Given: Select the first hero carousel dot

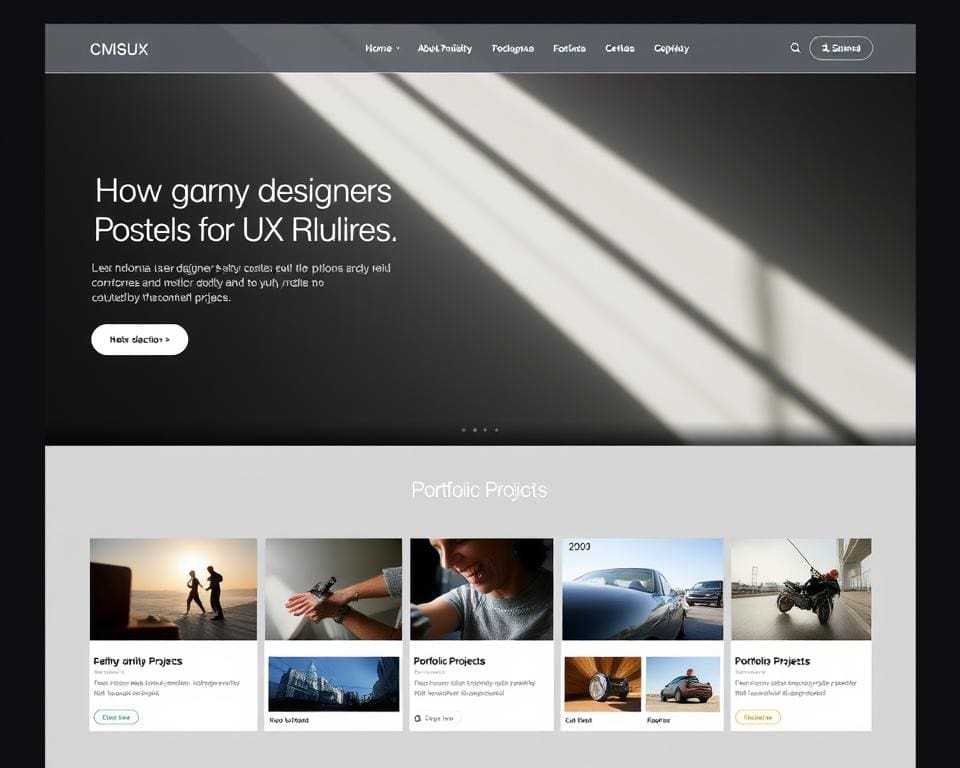Looking at the screenshot, I should [463, 430].
